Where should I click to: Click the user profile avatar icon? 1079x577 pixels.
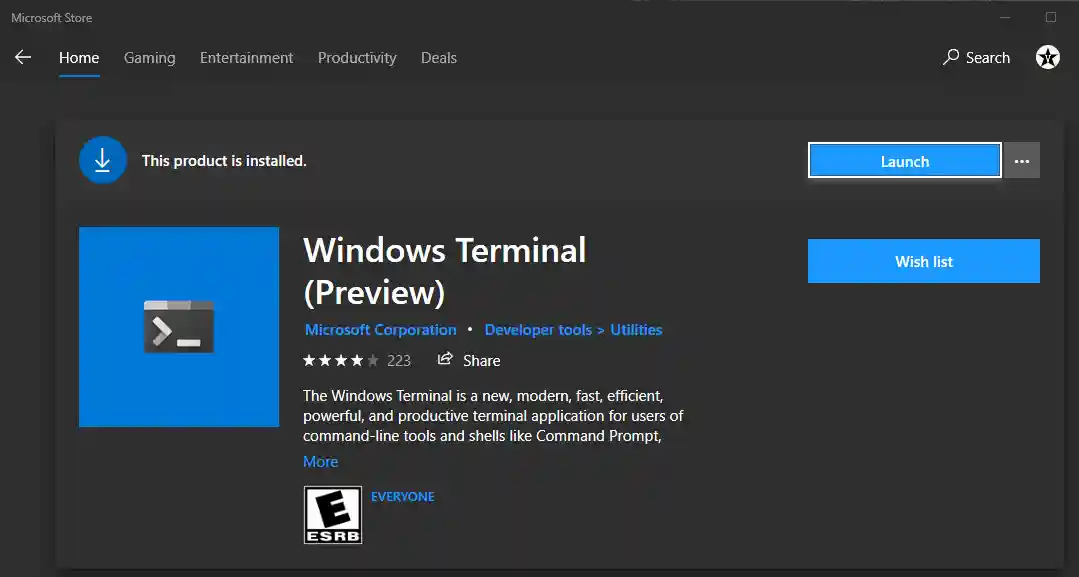1047,57
